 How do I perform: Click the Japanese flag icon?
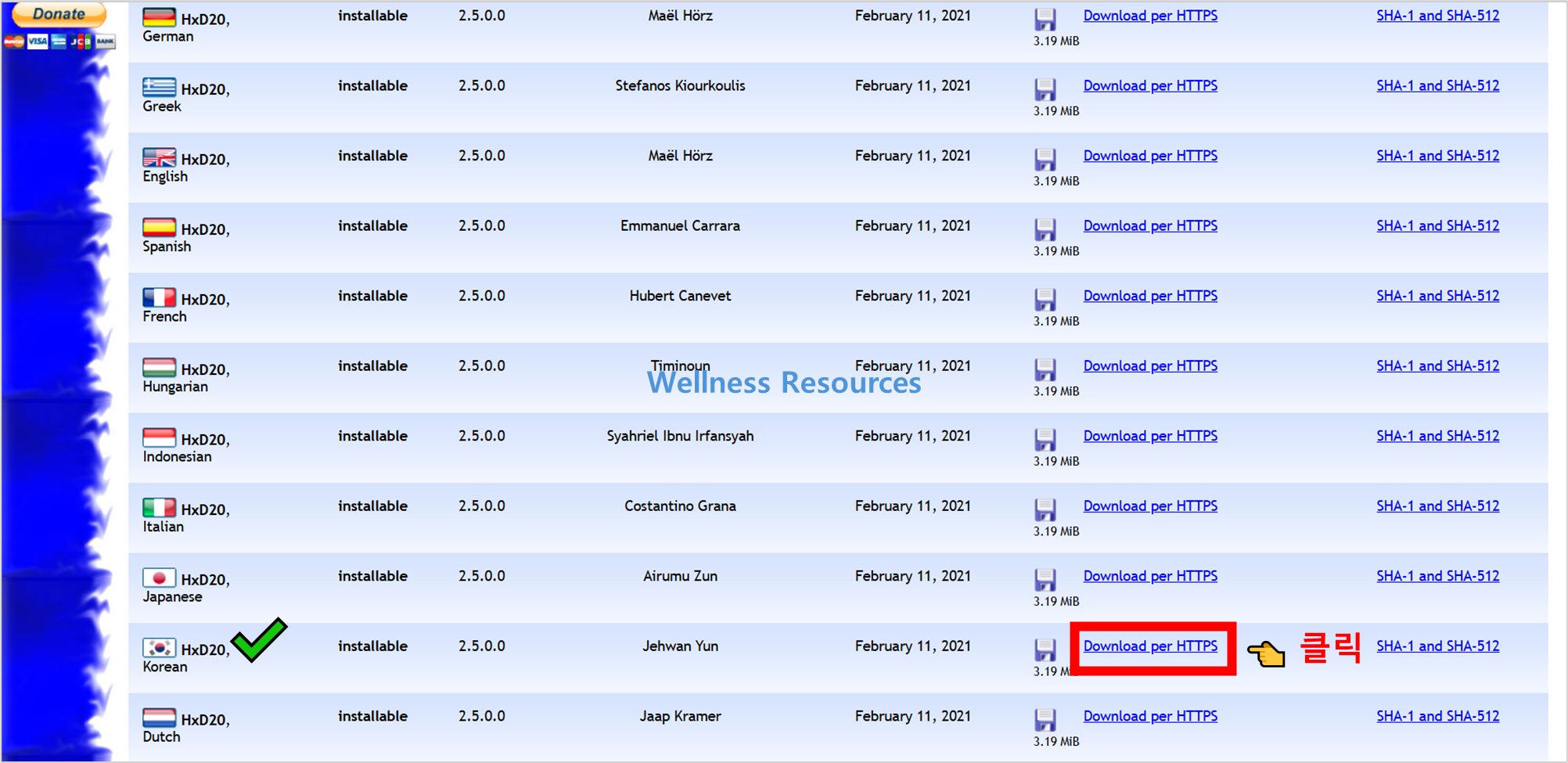tap(159, 577)
